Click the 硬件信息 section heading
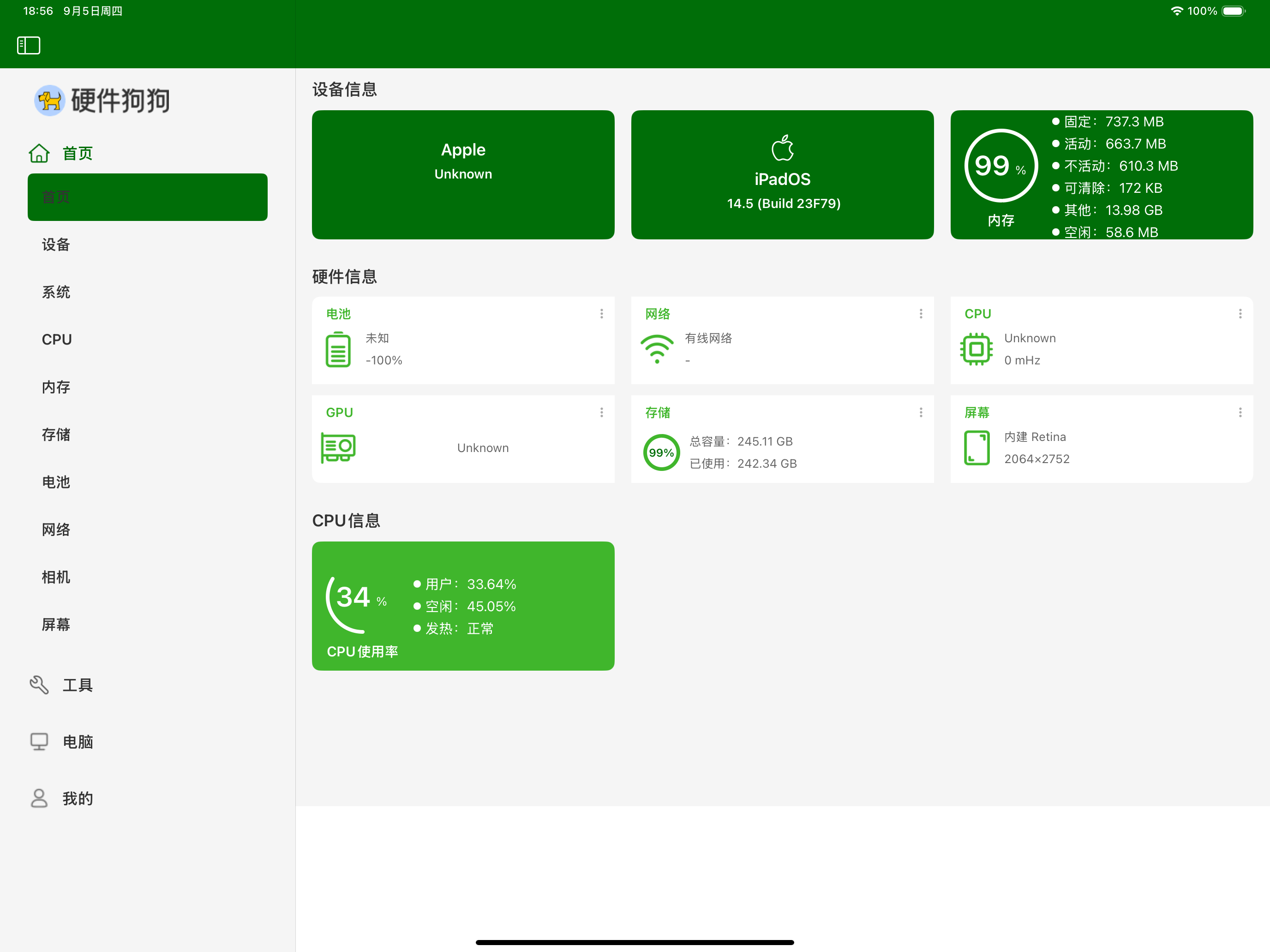This screenshot has width=1270, height=952. 344,277
